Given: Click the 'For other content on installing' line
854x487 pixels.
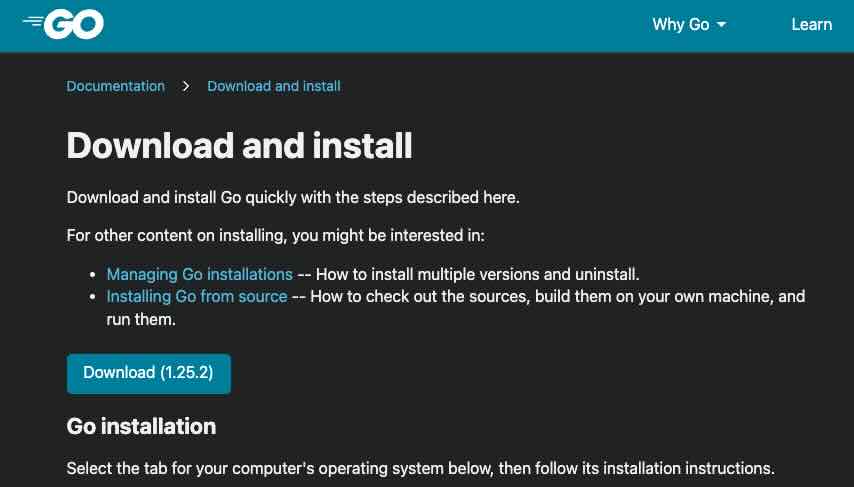Looking at the screenshot, I should (x=275, y=236).
